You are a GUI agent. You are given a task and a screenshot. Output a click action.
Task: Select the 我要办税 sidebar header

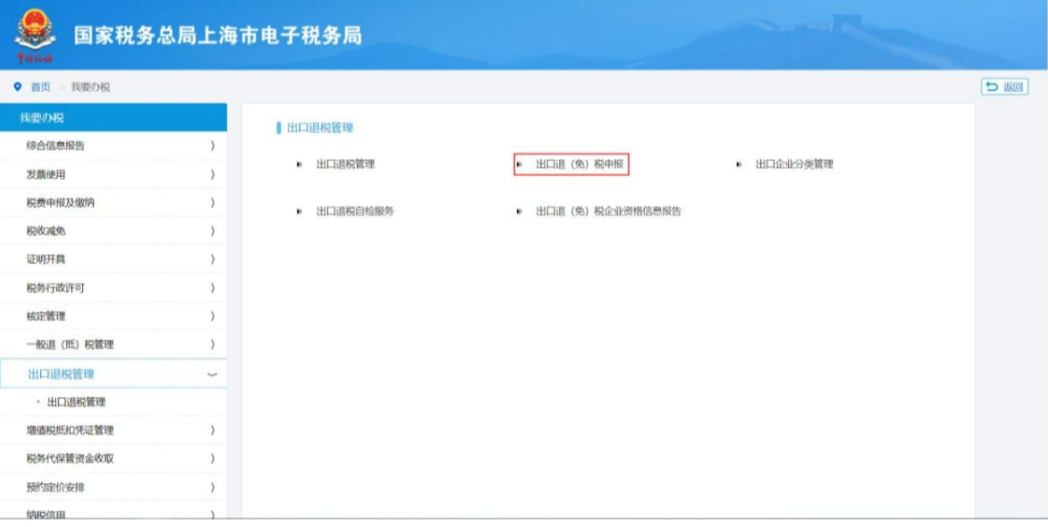coord(114,118)
